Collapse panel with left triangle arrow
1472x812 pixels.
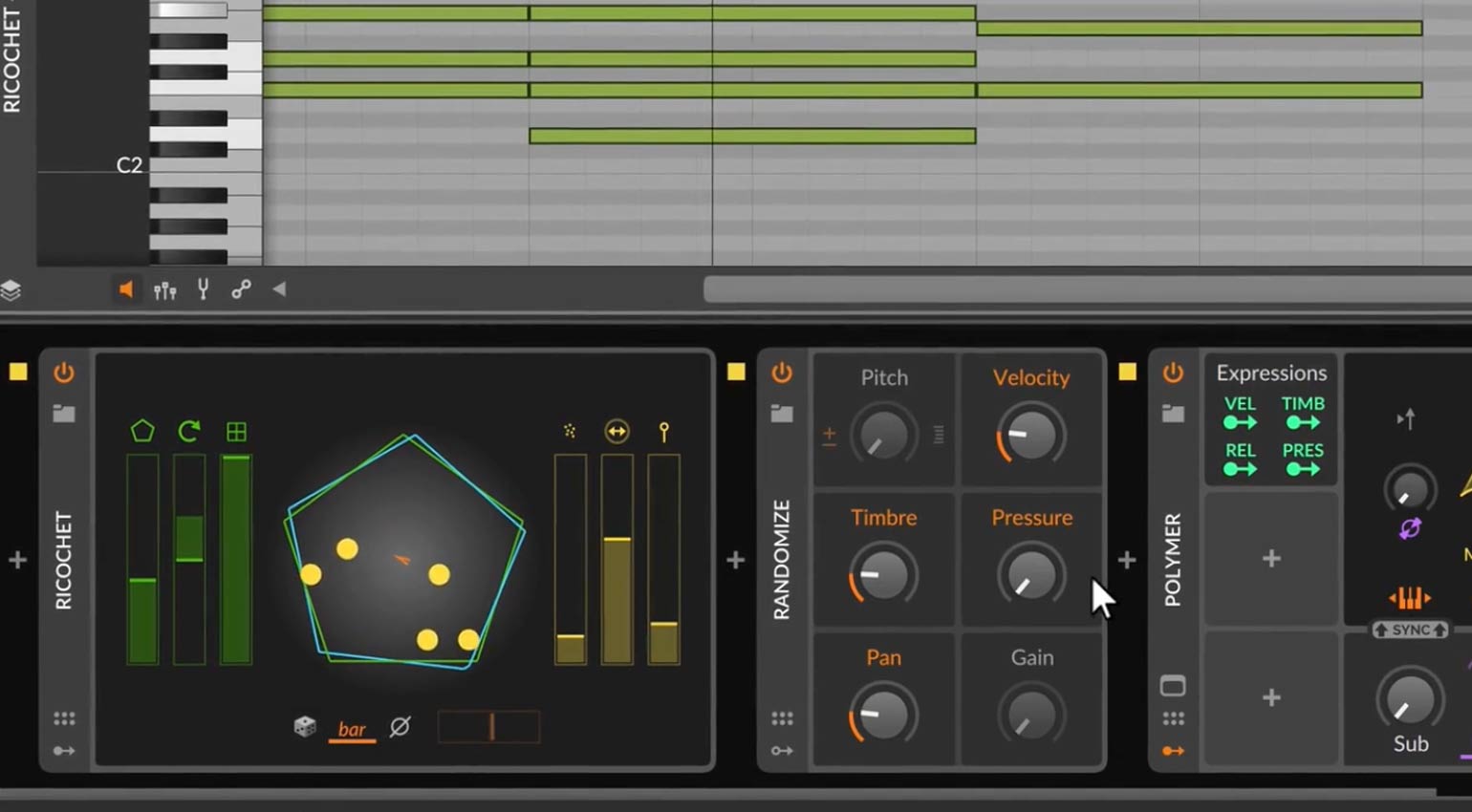[279, 289]
